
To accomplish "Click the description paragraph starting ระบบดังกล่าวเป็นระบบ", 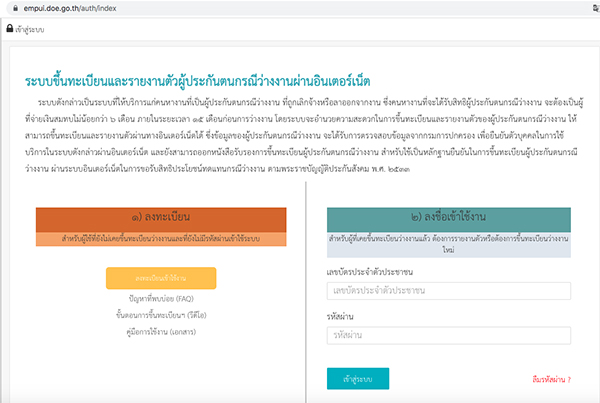I will tap(304, 135).
